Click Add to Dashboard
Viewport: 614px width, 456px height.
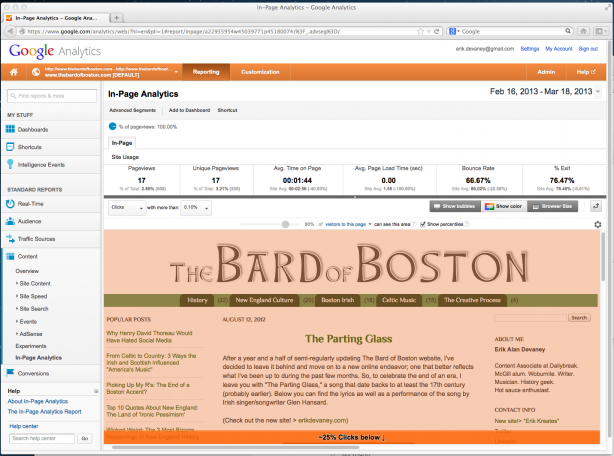point(190,110)
